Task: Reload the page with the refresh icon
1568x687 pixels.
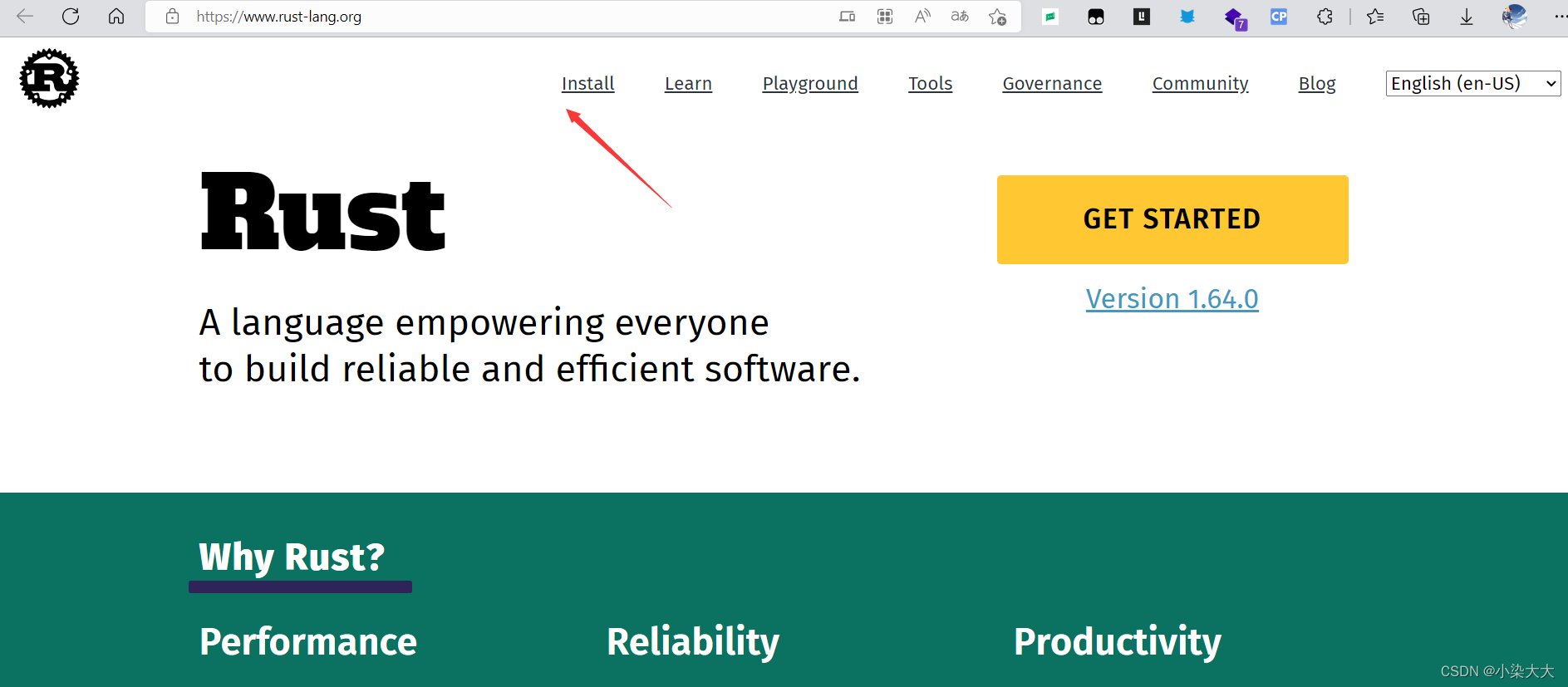Action: click(71, 17)
